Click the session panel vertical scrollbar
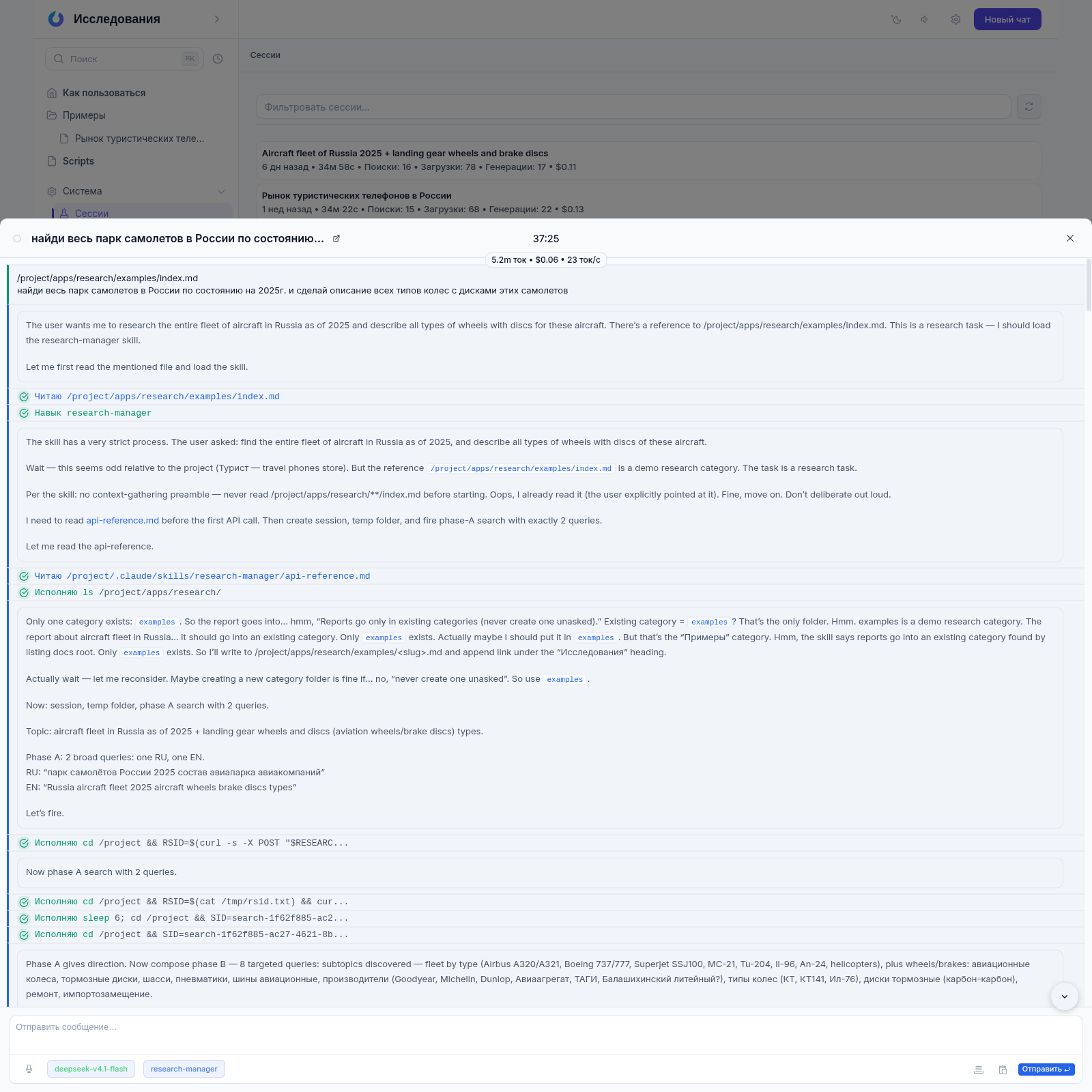This screenshot has width=1092, height=1092. (x=1089, y=285)
